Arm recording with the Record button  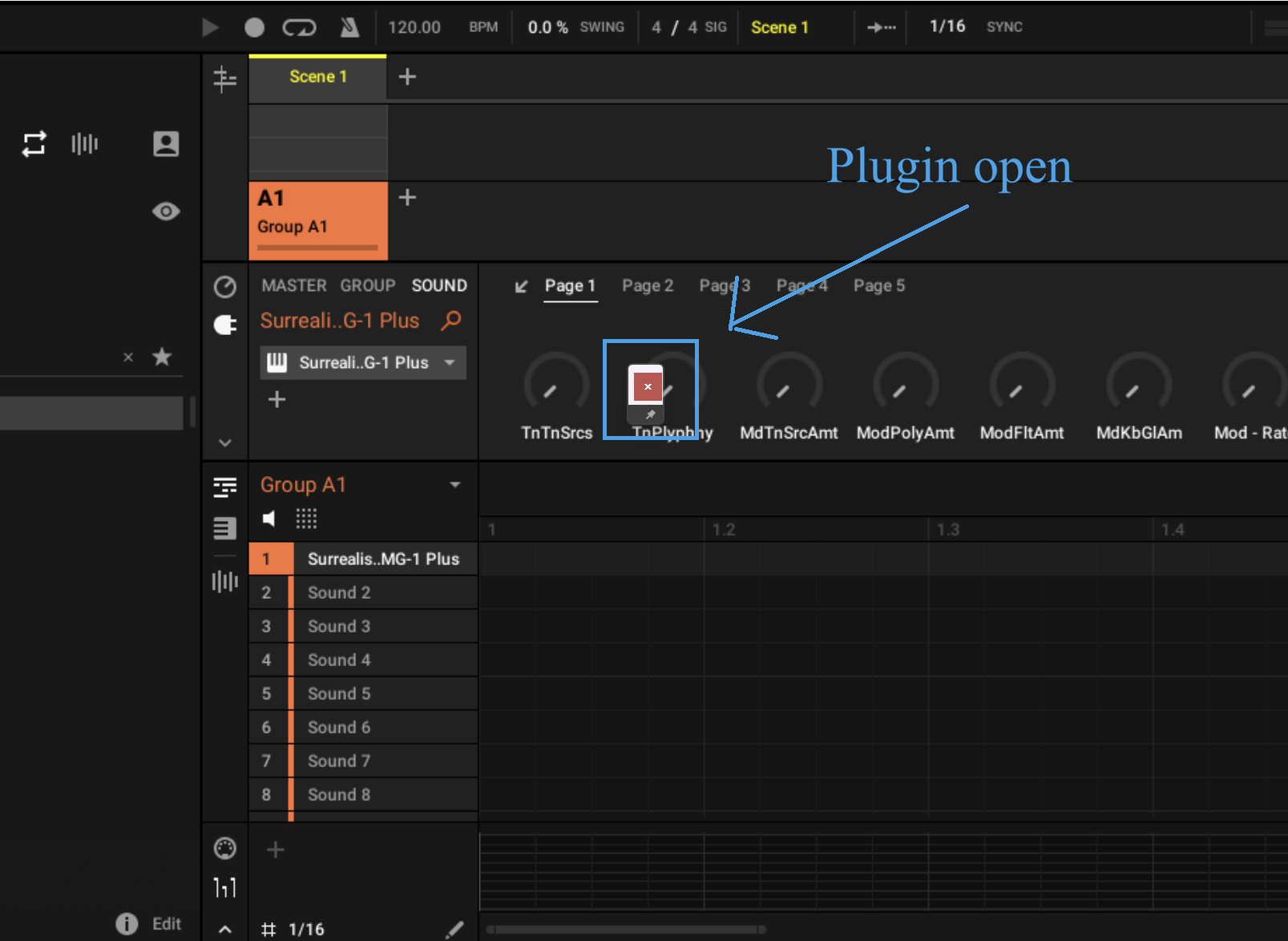point(254,28)
